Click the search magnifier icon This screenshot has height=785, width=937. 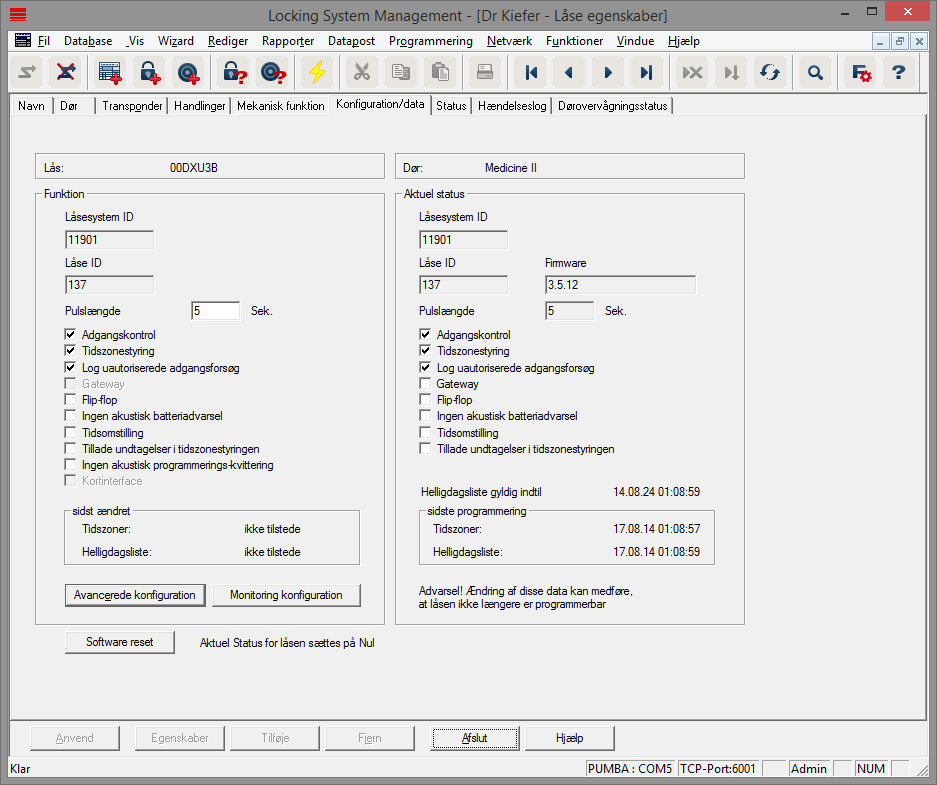[813, 72]
